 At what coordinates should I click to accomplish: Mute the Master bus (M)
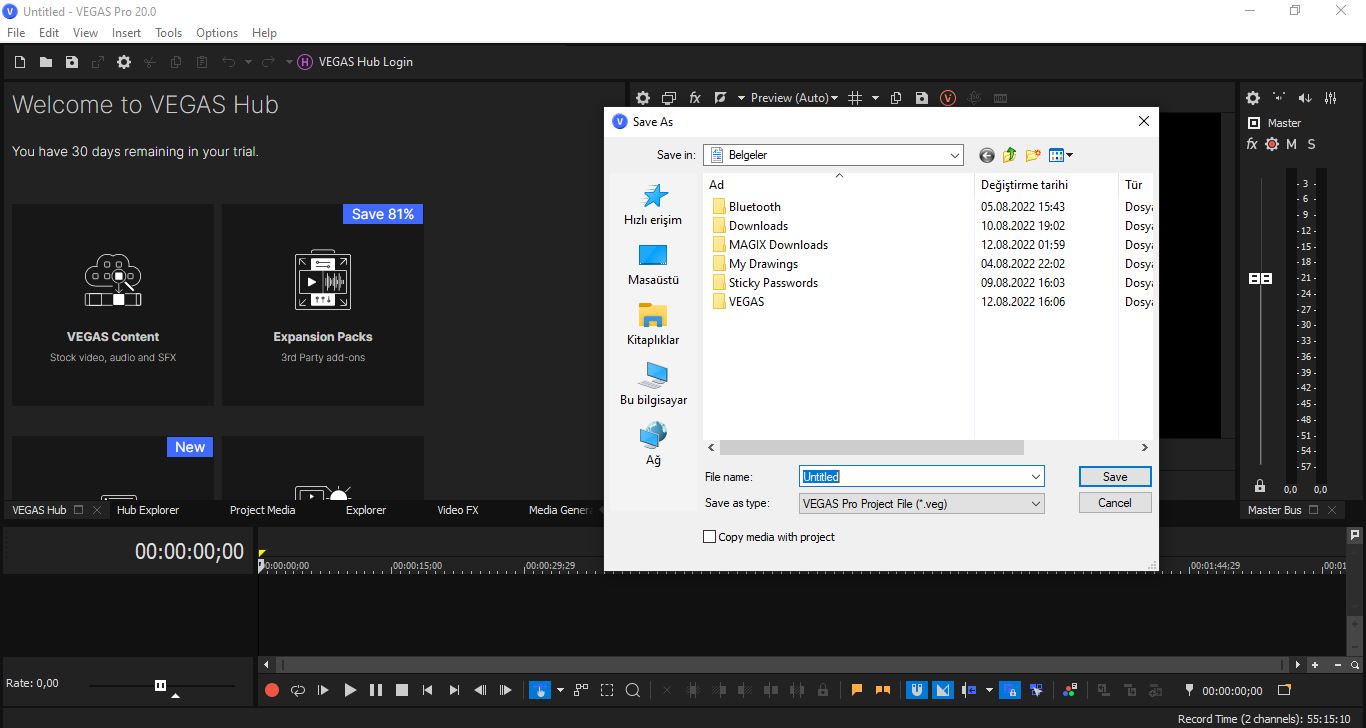pyautogui.click(x=1291, y=145)
